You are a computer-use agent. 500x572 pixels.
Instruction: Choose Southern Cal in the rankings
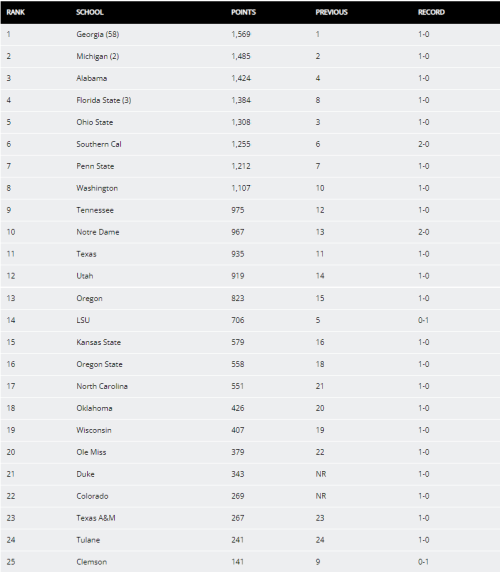[x=99, y=144]
